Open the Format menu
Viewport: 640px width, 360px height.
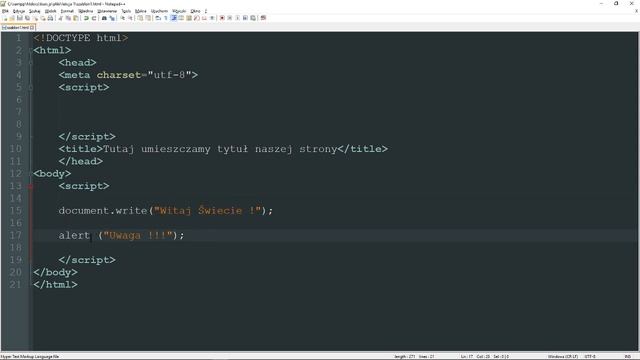[67, 11]
